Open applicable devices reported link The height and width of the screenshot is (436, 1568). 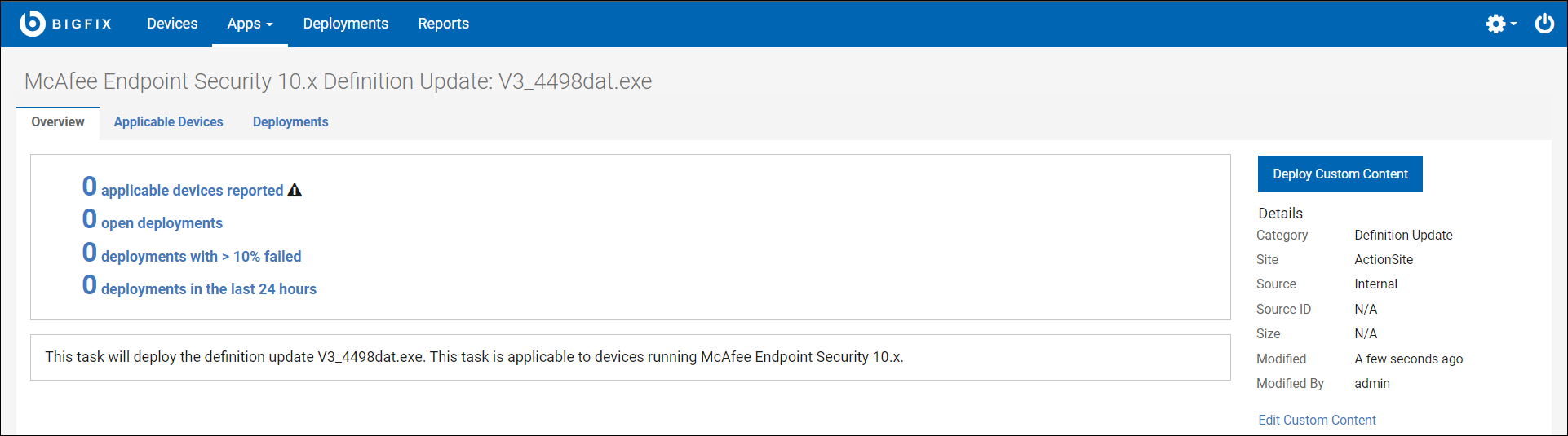pos(192,191)
